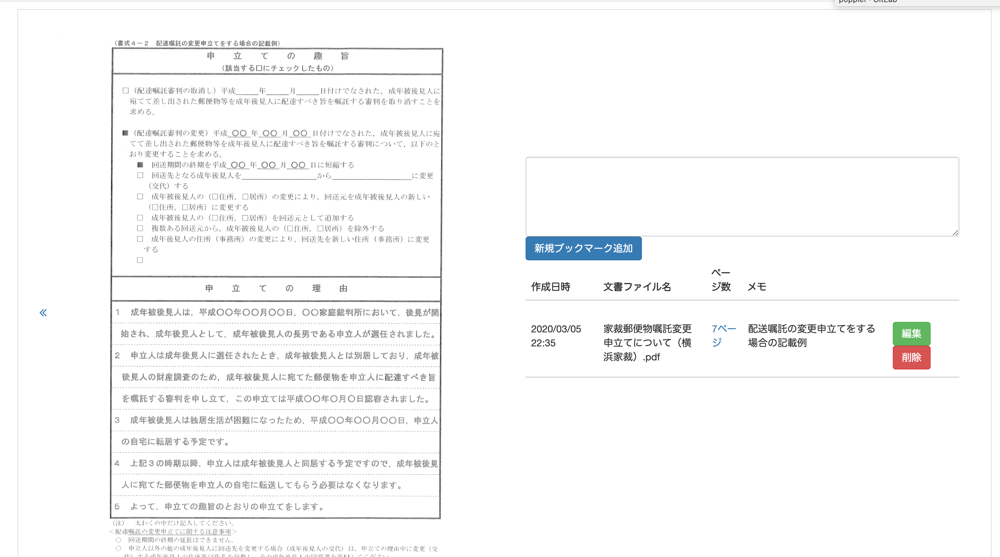The image size is (1000, 557).
Task: Click the double-chevron previous page arrow
Action: tap(43, 313)
